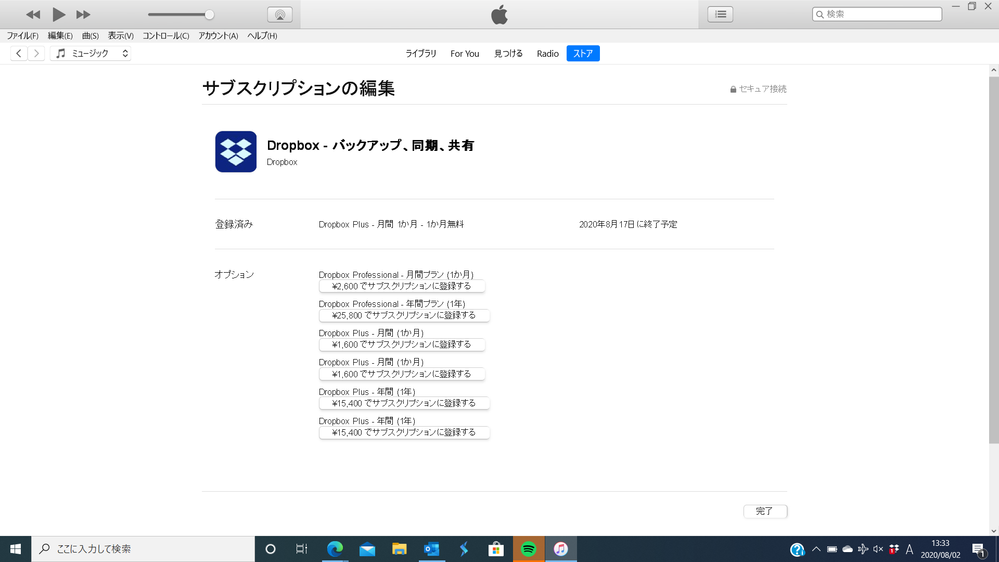
Task: Open Spotify from the taskbar
Action: tap(528, 549)
